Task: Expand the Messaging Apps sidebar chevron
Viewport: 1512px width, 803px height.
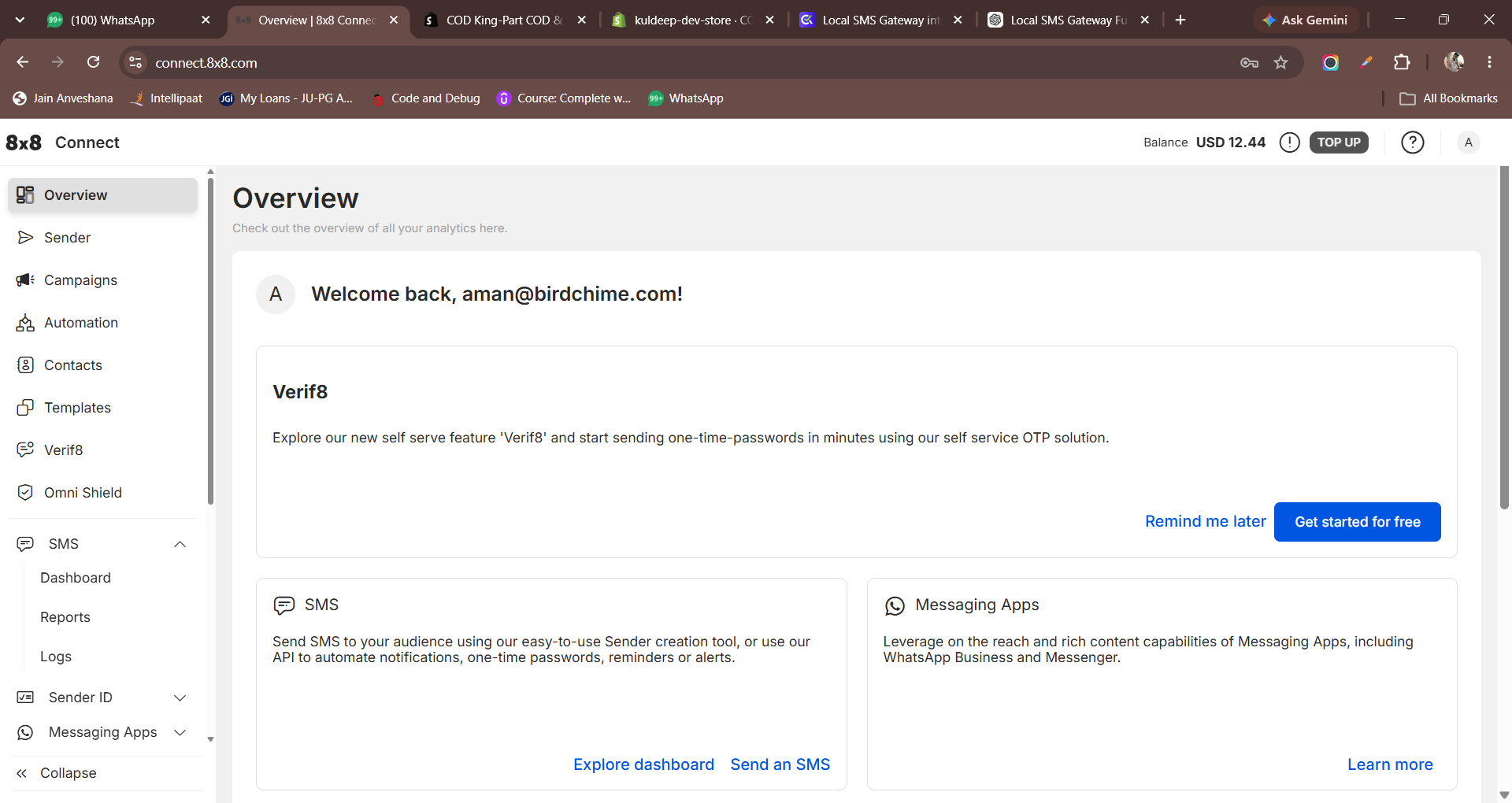Action: (180, 732)
